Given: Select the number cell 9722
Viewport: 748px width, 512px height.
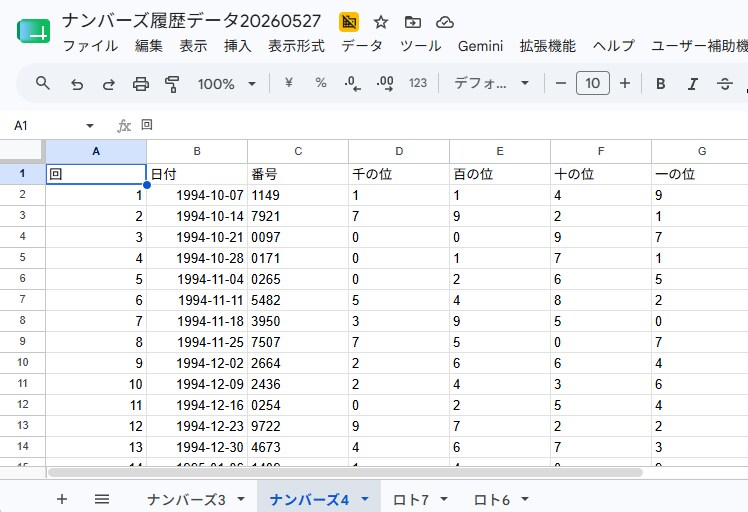Looking at the screenshot, I should pyautogui.click(x=298, y=426).
